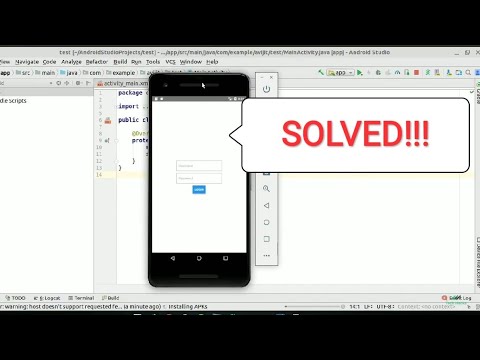
Task: Open the Event Log
Action: coord(457,298)
